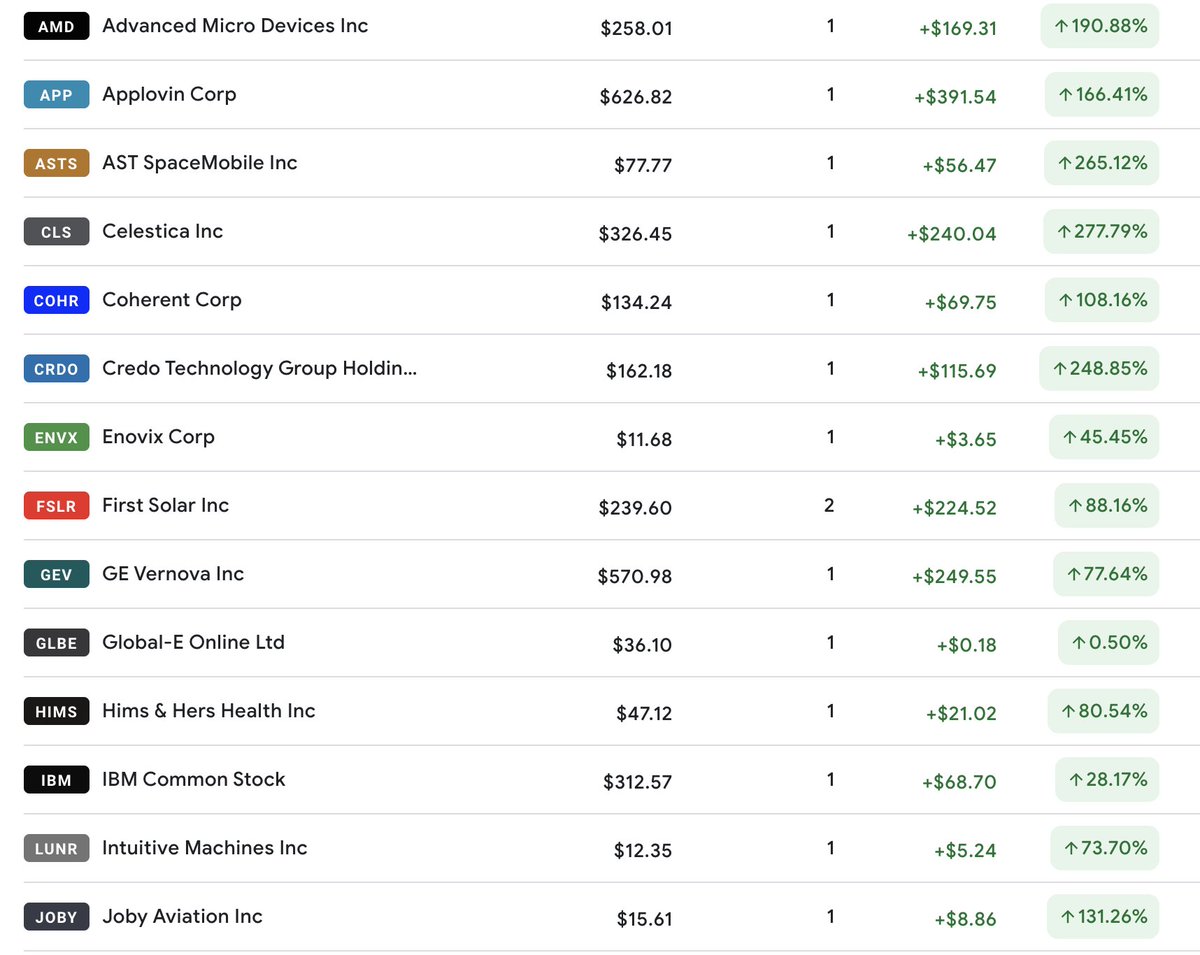Select the GEV ticker badge
1200x955 pixels.
coord(56,574)
